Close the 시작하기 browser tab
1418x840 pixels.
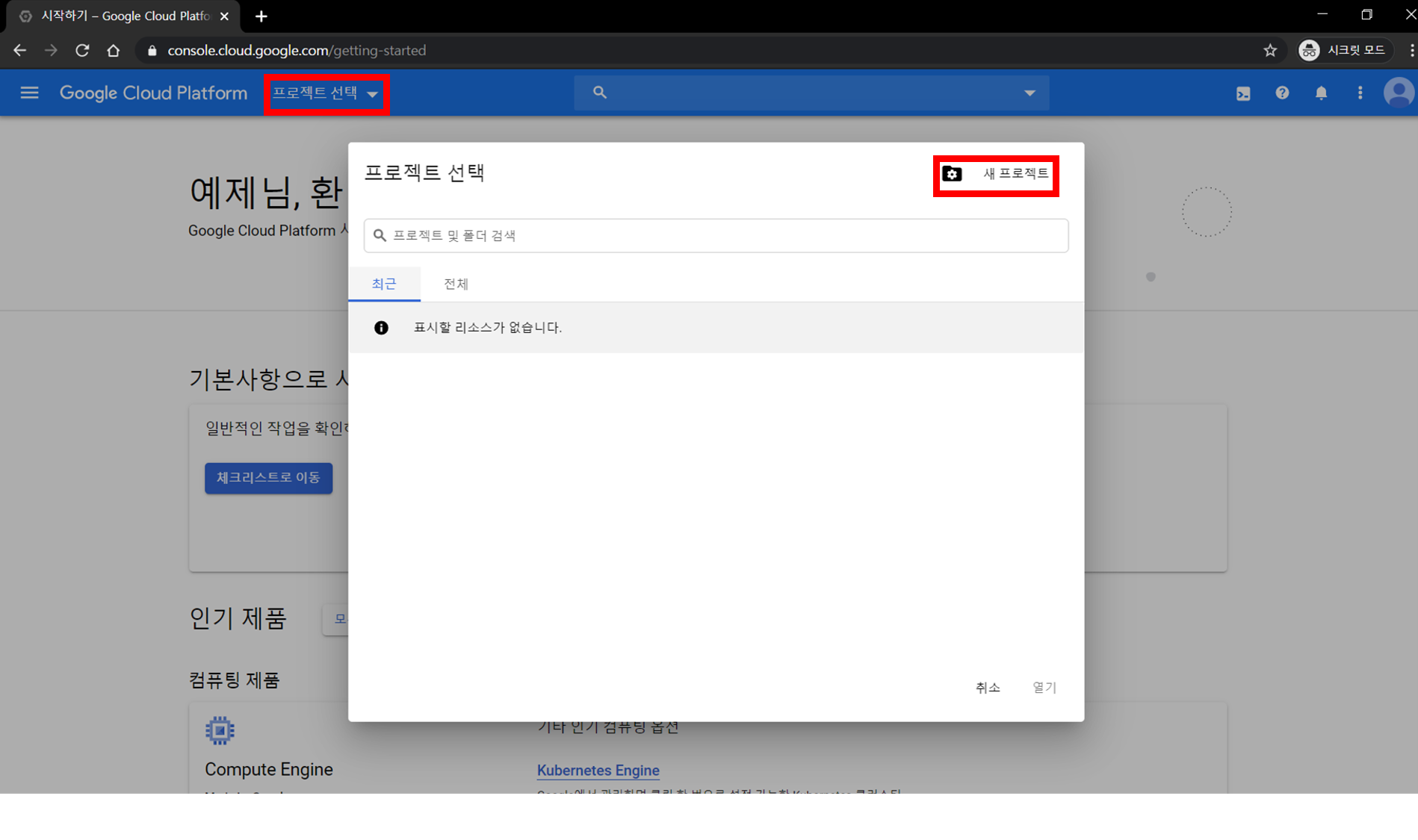tap(224, 16)
